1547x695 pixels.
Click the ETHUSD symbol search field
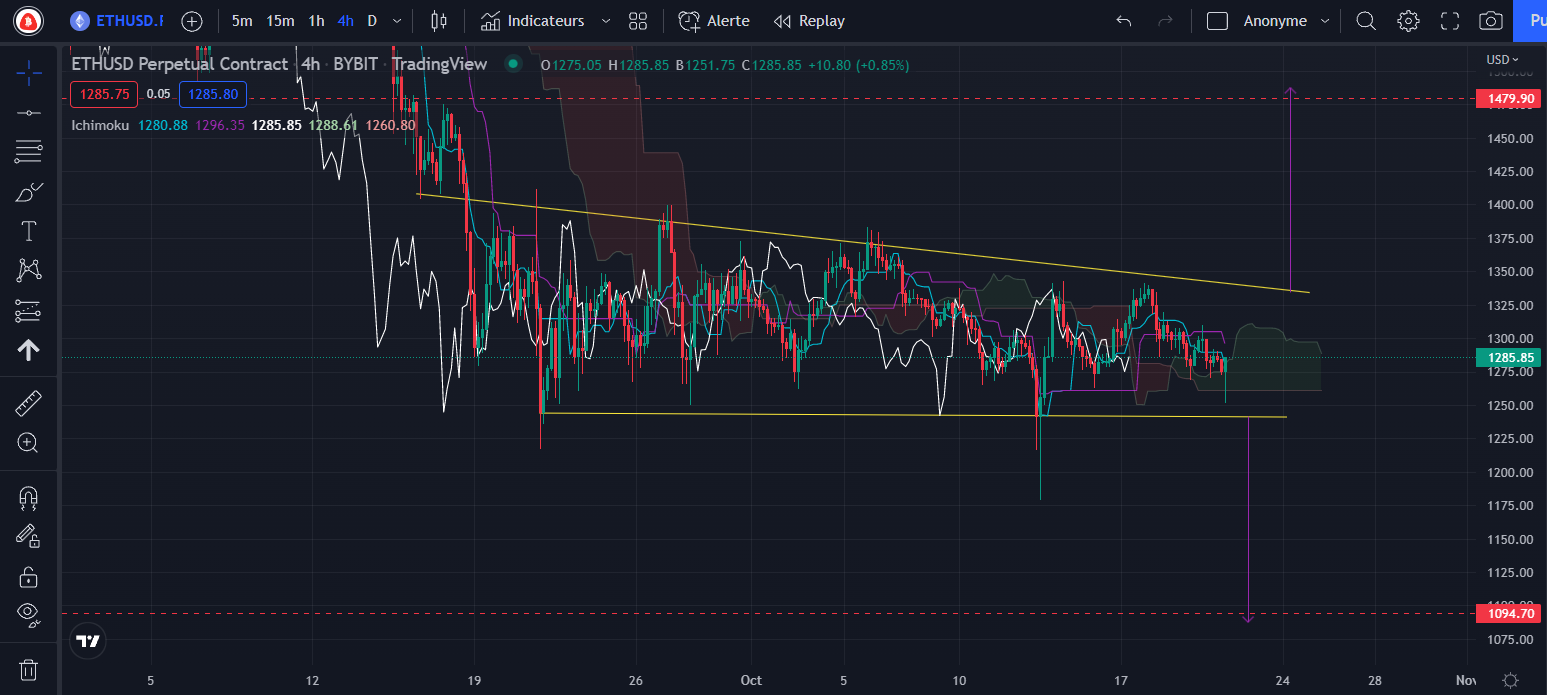[118, 21]
